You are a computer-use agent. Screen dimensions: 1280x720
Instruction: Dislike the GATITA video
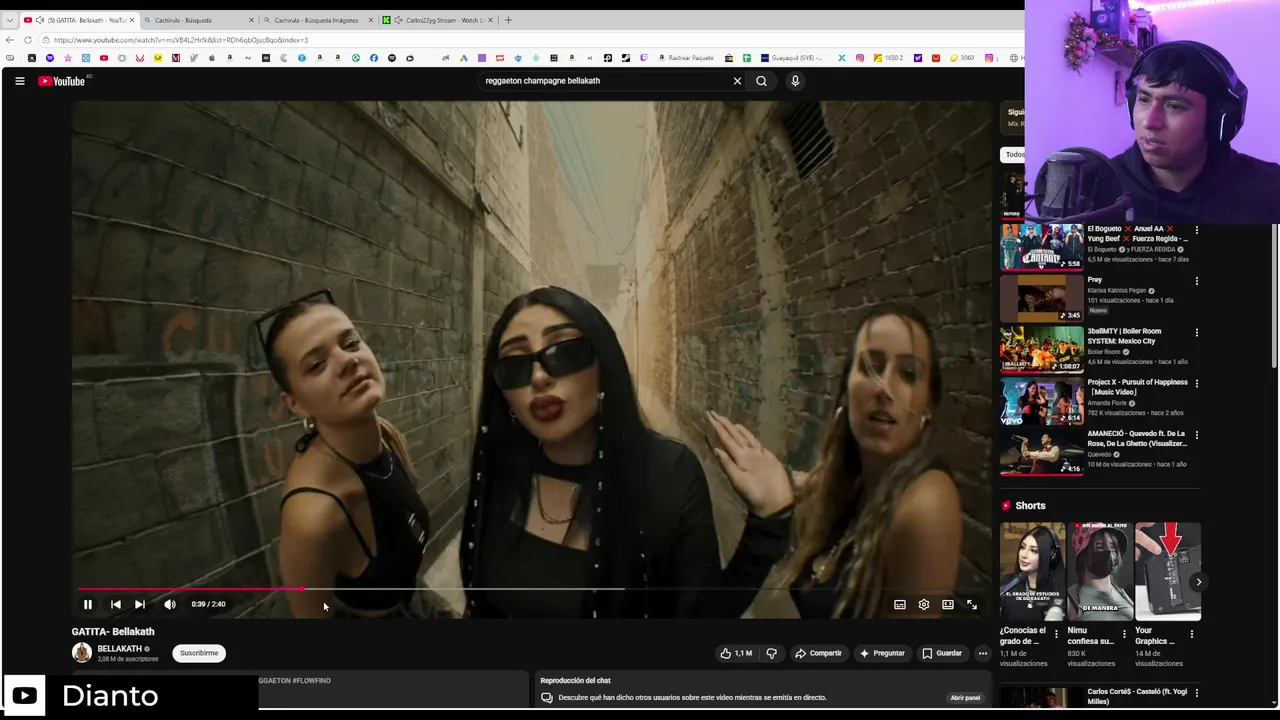point(771,653)
